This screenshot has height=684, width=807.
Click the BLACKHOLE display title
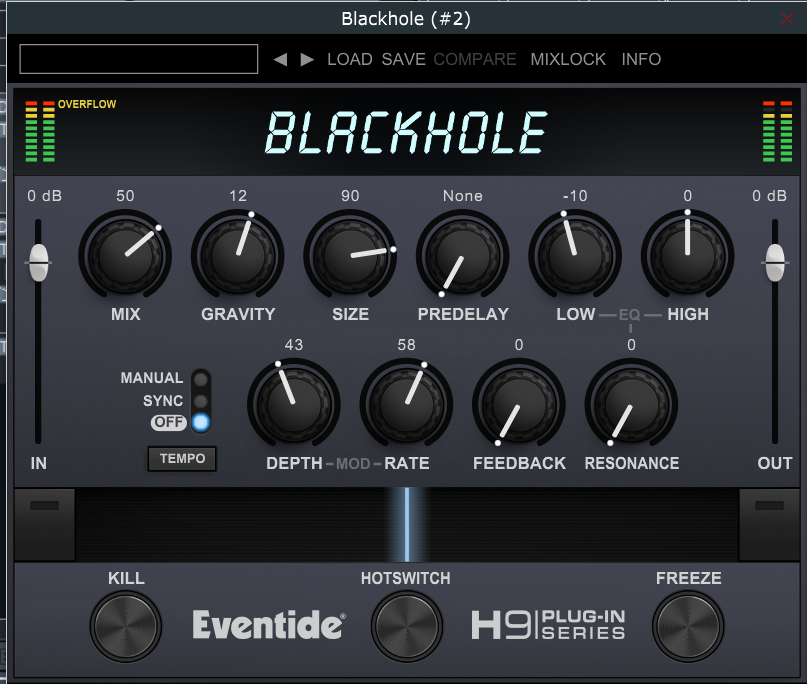pyautogui.click(x=406, y=133)
